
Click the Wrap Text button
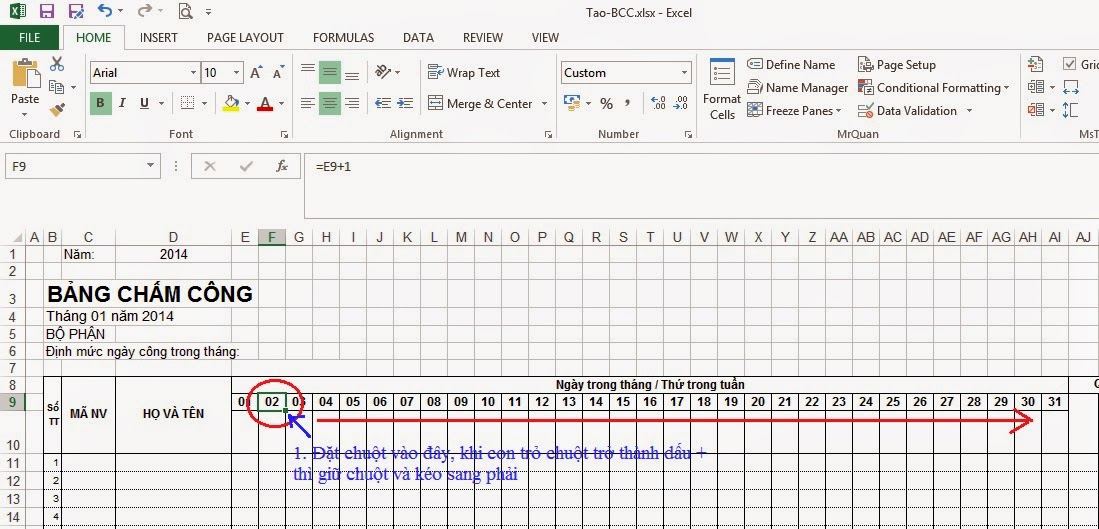click(464, 72)
